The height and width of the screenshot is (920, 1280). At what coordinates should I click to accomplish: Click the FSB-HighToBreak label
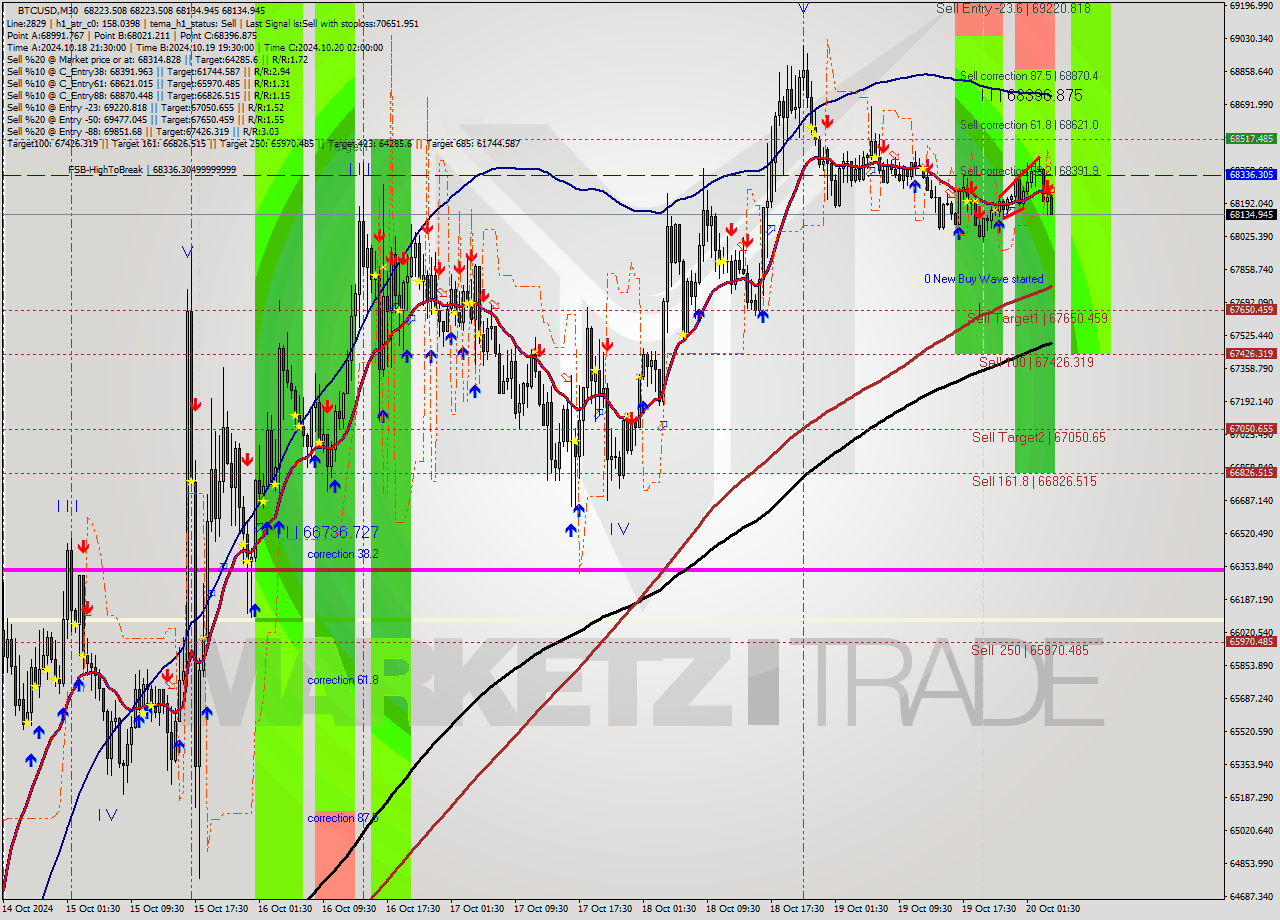click(152, 170)
